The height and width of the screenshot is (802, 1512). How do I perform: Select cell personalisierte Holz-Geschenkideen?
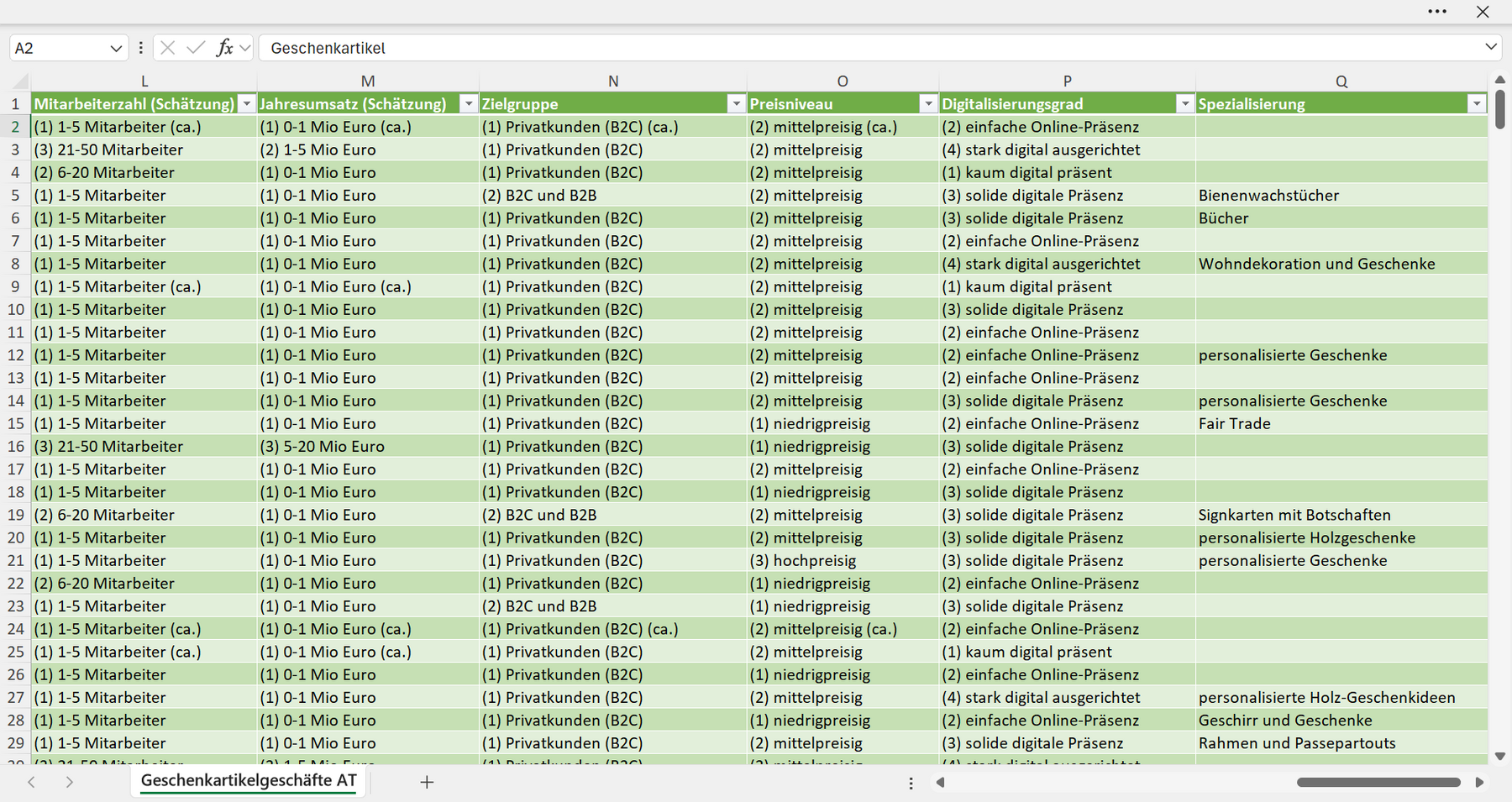[1341, 698]
